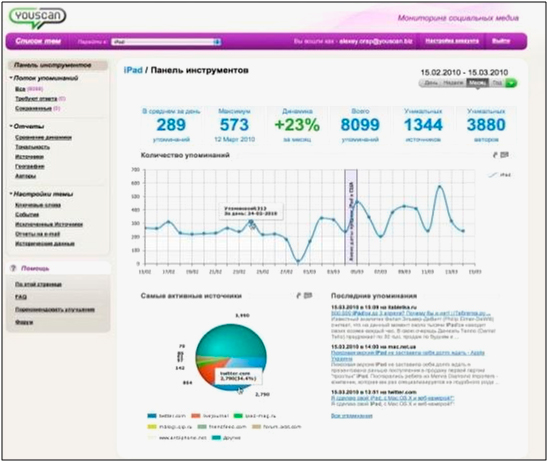Open the Источники report
This screenshot has width=549, height=462.
pos(29,157)
